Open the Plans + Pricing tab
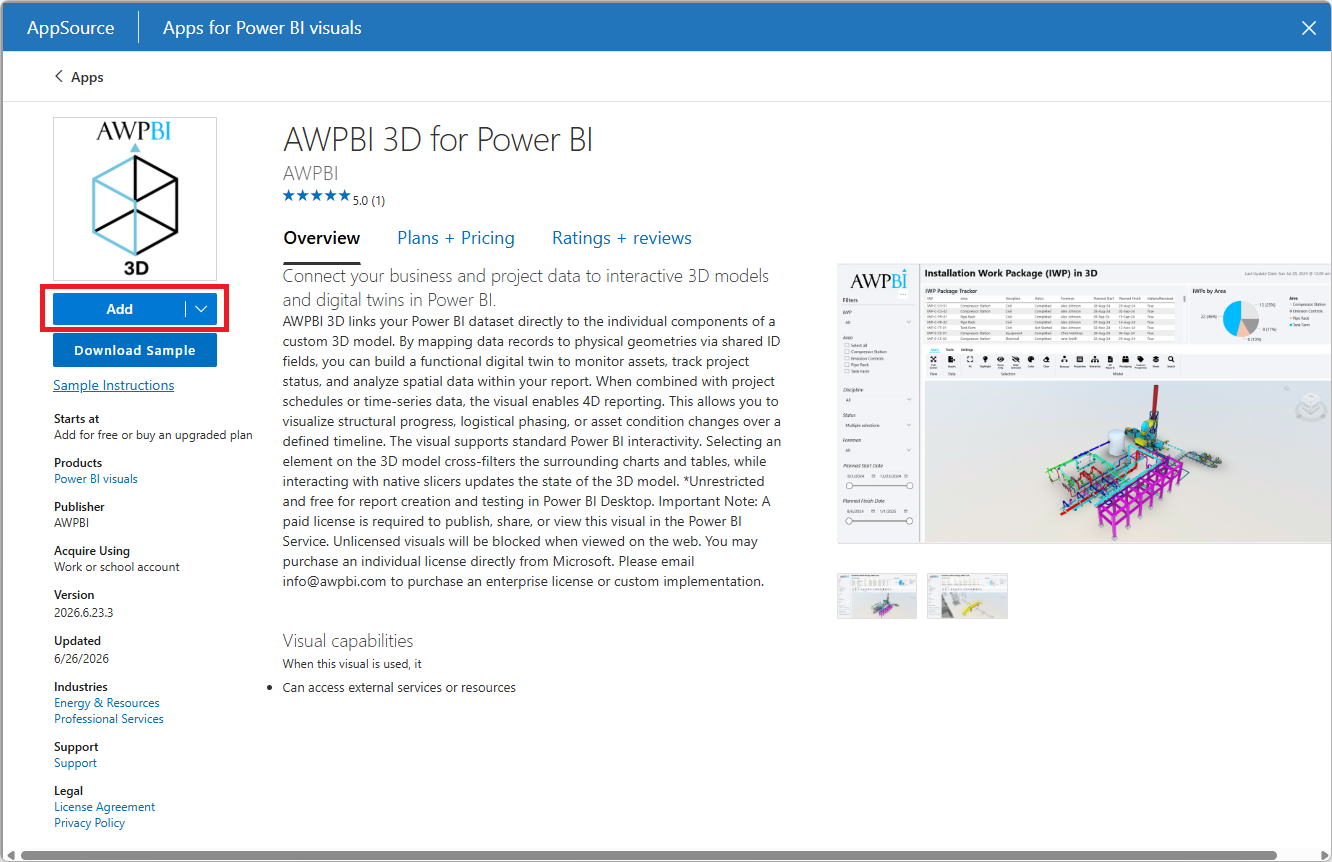The height and width of the screenshot is (862, 1332). 456,238
